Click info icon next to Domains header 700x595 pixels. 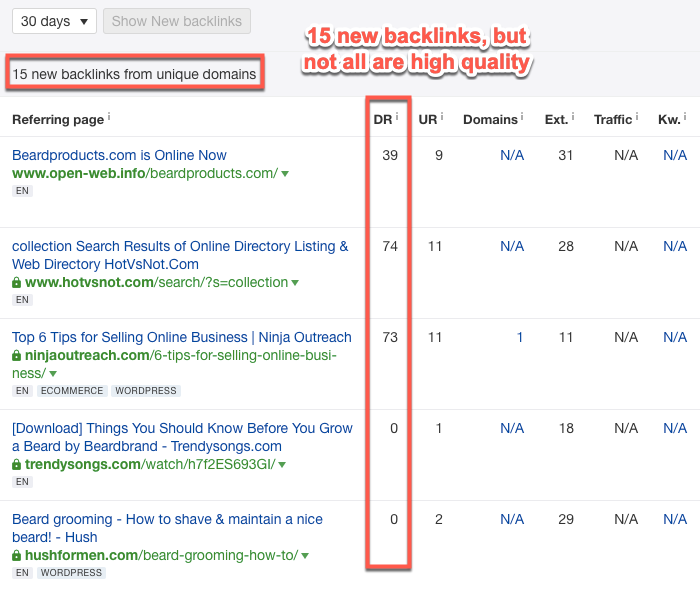(522, 116)
